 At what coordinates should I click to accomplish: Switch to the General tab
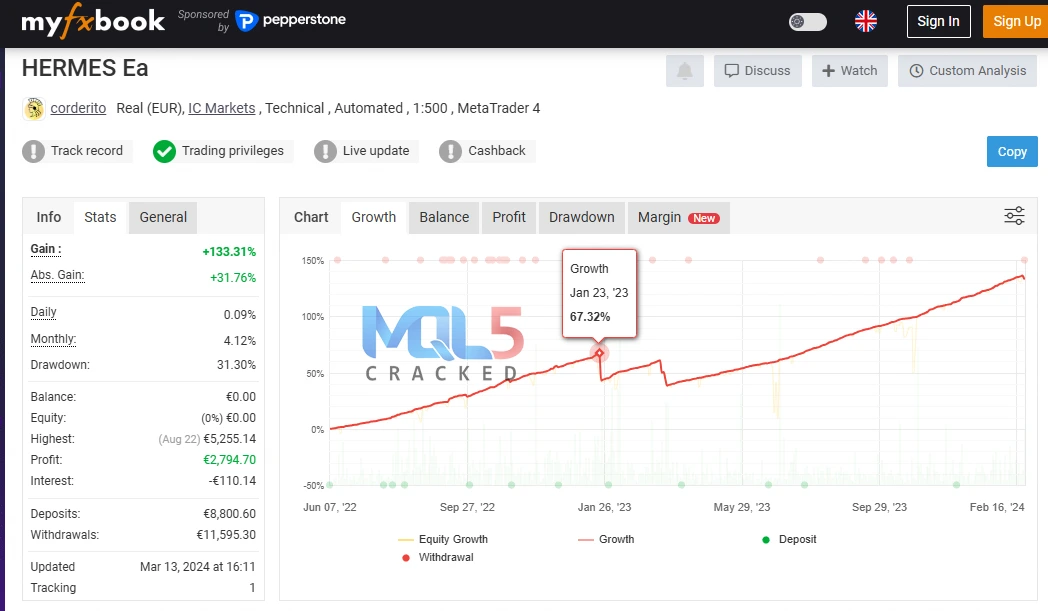pyautogui.click(x=163, y=217)
